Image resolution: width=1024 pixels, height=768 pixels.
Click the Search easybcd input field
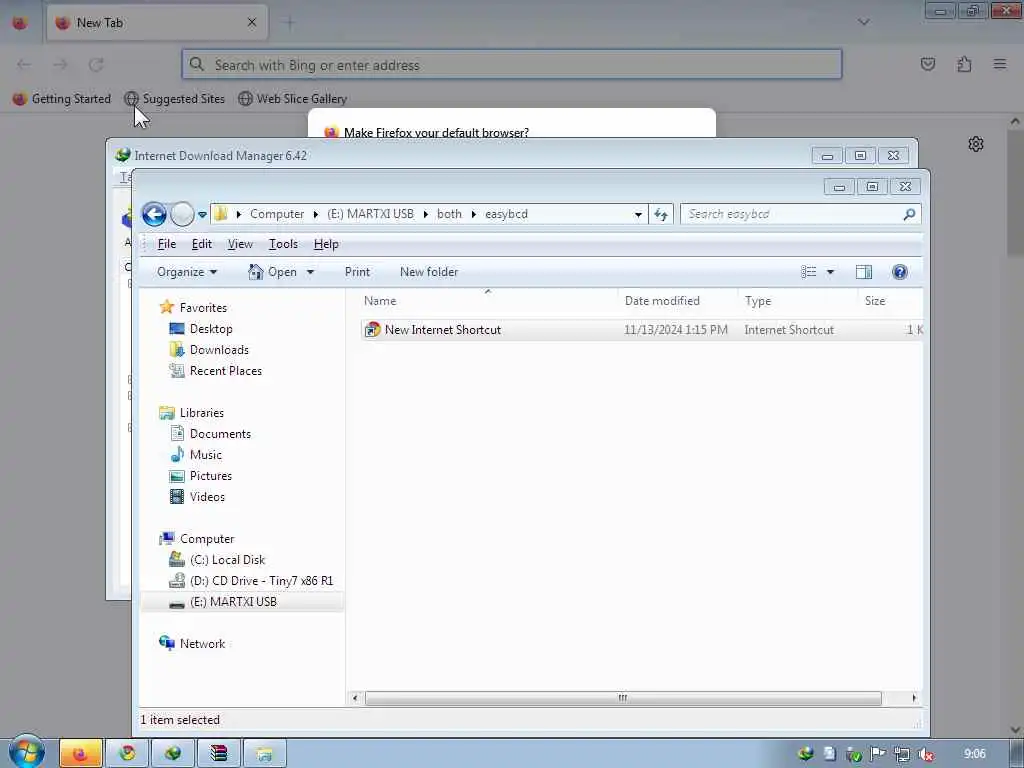[x=790, y=214]
